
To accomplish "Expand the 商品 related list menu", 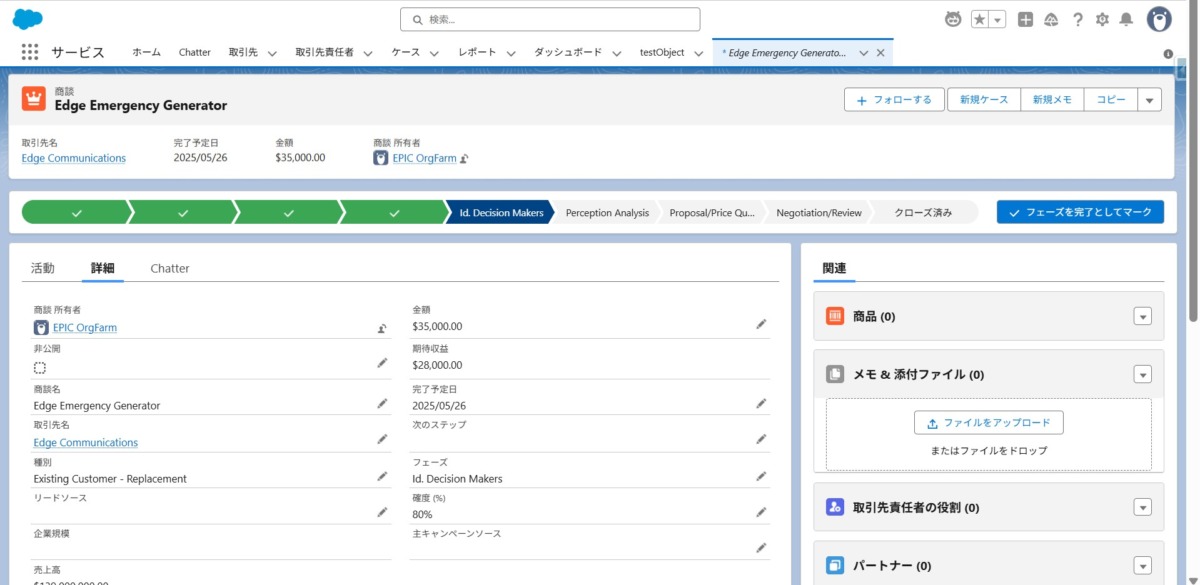I will tap(1142, 316).
